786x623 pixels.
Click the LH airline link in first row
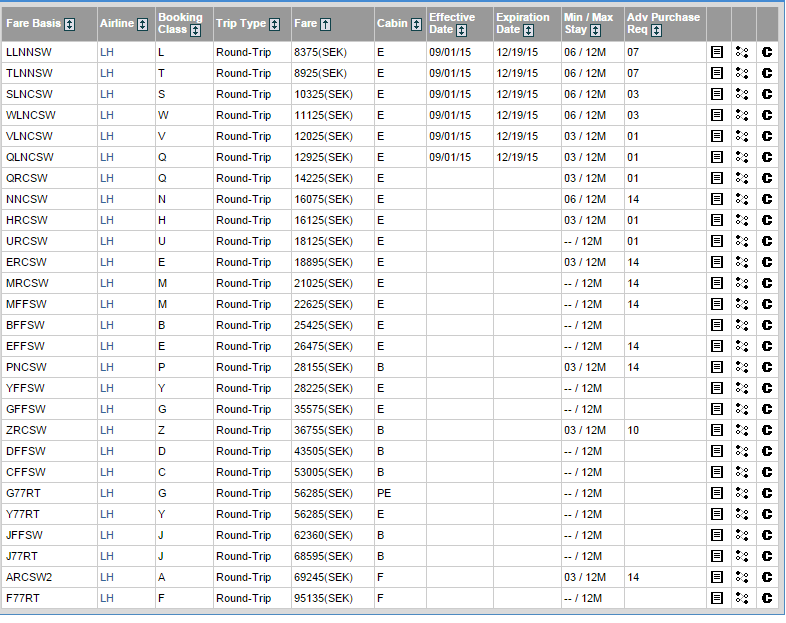(107, 52)
